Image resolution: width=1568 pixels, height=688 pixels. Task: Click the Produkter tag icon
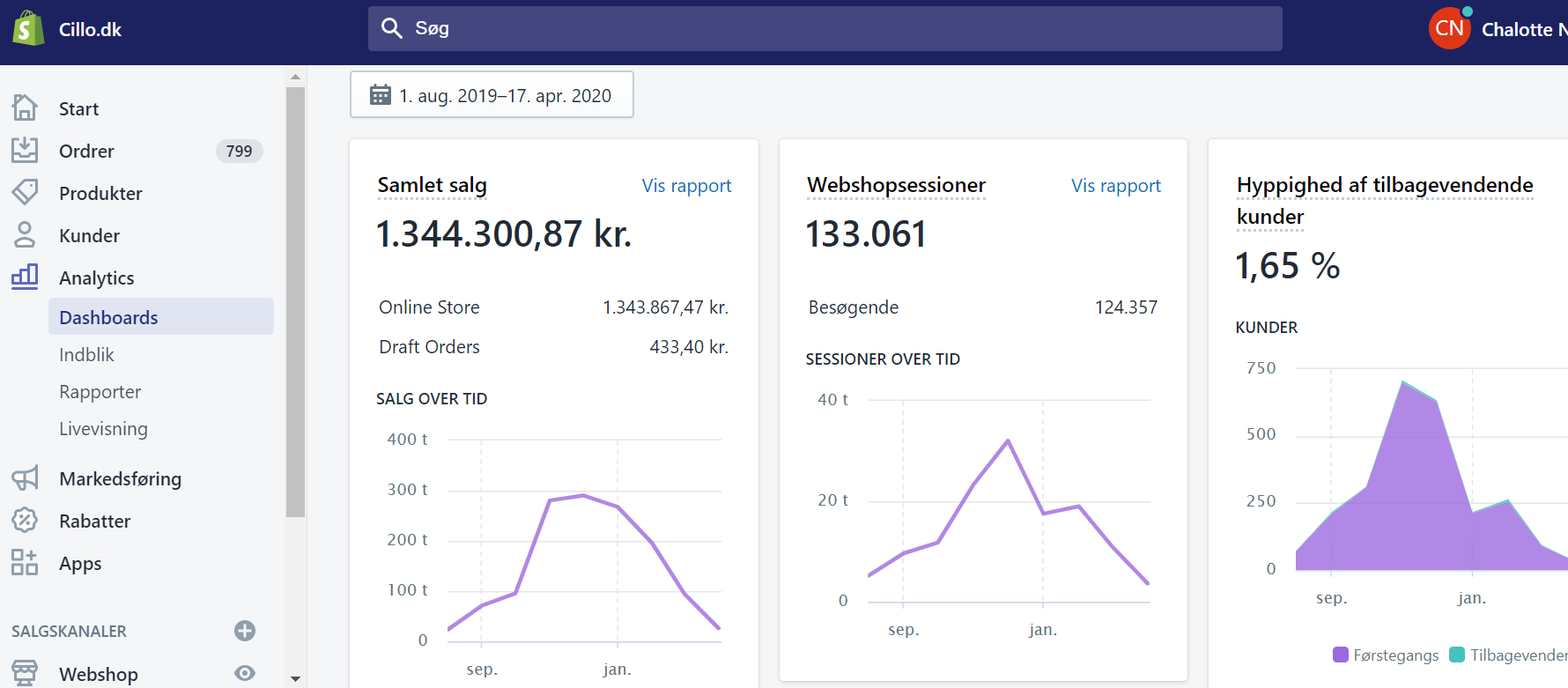pyautogui.click(x=25, y=192)
